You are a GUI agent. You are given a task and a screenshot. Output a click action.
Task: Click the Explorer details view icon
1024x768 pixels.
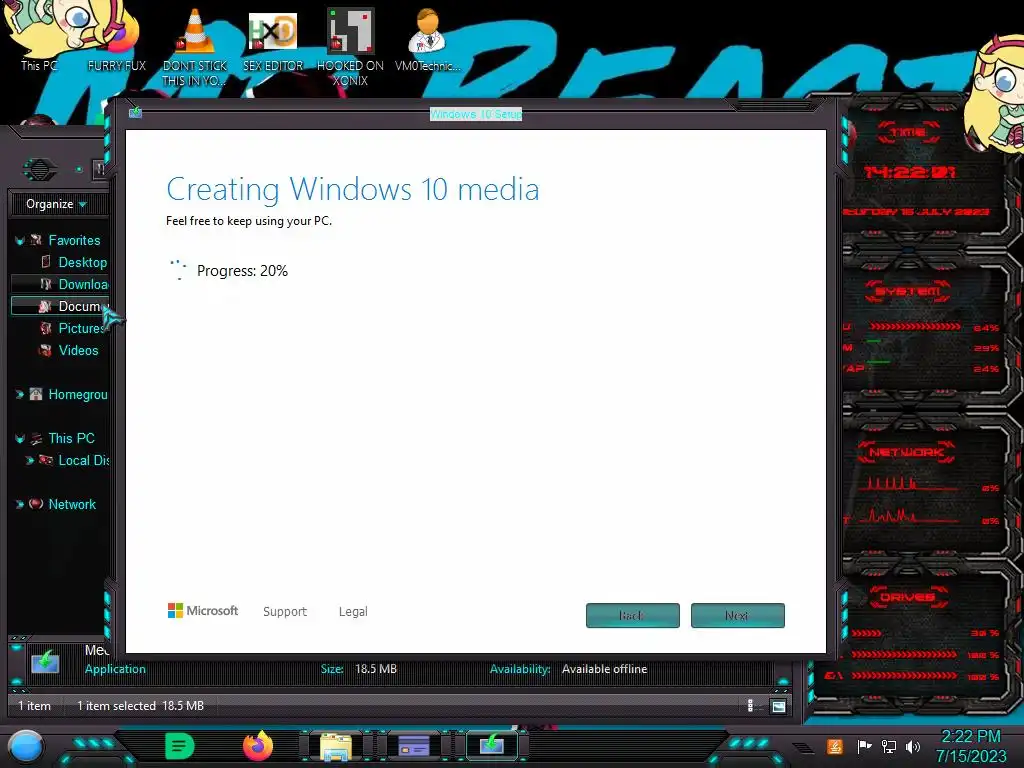point(750,705)
